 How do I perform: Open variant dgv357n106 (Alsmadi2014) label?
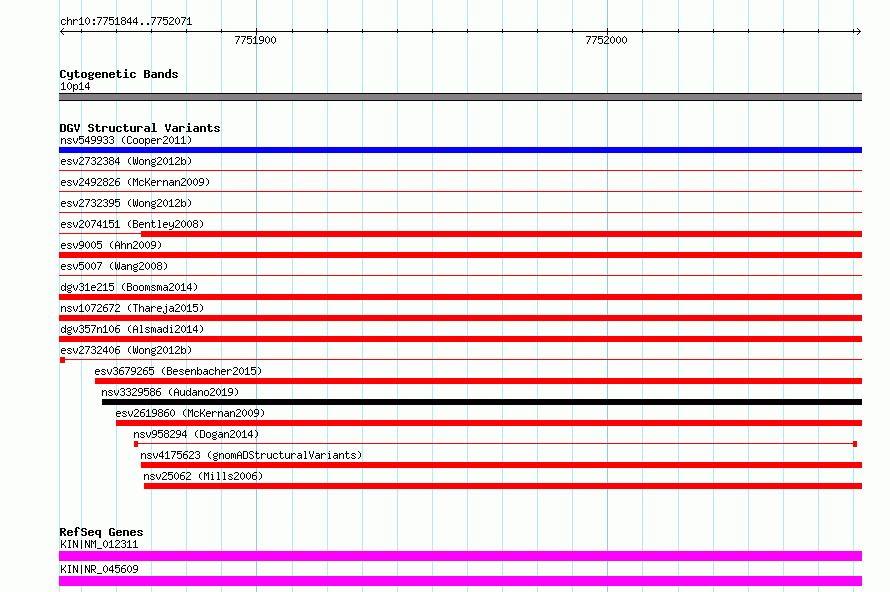click(x=132, y=329)
